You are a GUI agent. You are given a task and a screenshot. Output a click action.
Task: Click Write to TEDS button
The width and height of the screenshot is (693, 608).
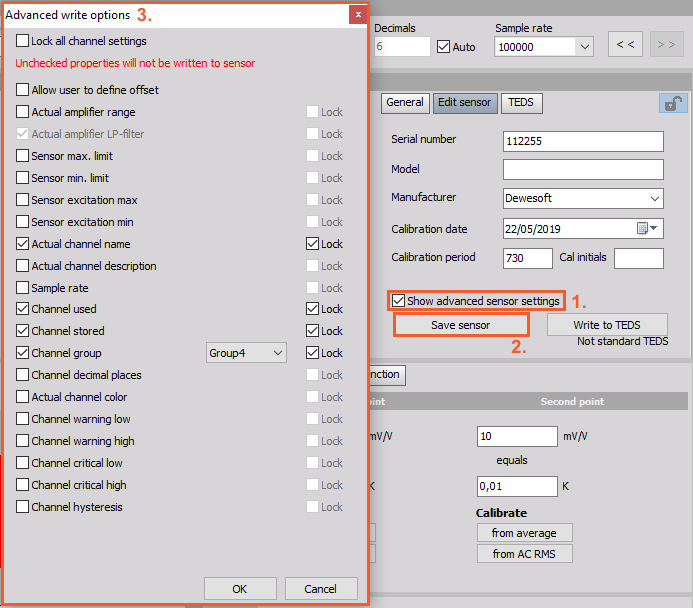click(x=607, y=325)
